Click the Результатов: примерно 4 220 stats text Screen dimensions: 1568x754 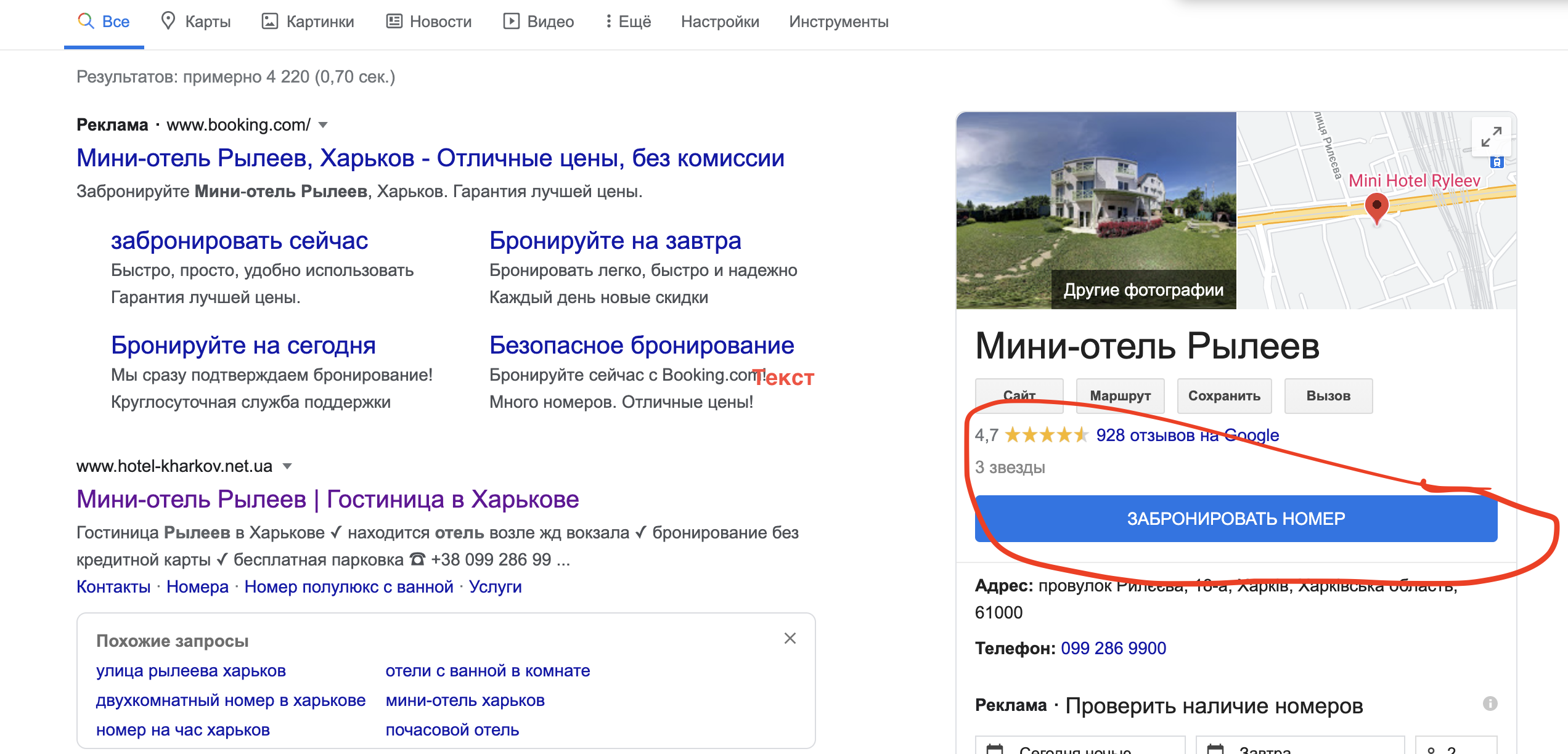pyautogui.click(x=235, y=77)
